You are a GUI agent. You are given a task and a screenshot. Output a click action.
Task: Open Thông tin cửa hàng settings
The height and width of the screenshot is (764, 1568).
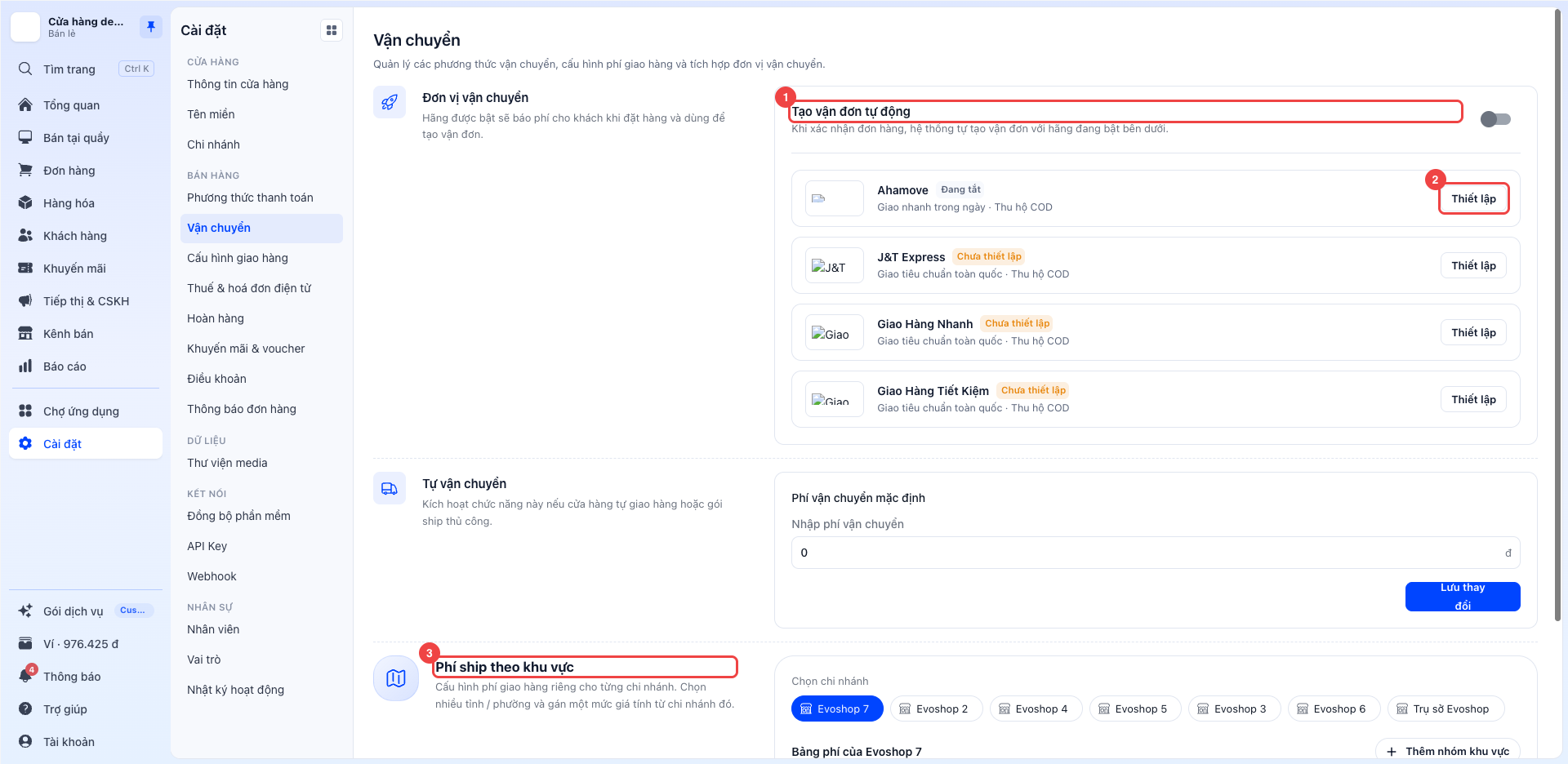click(261, 85)
